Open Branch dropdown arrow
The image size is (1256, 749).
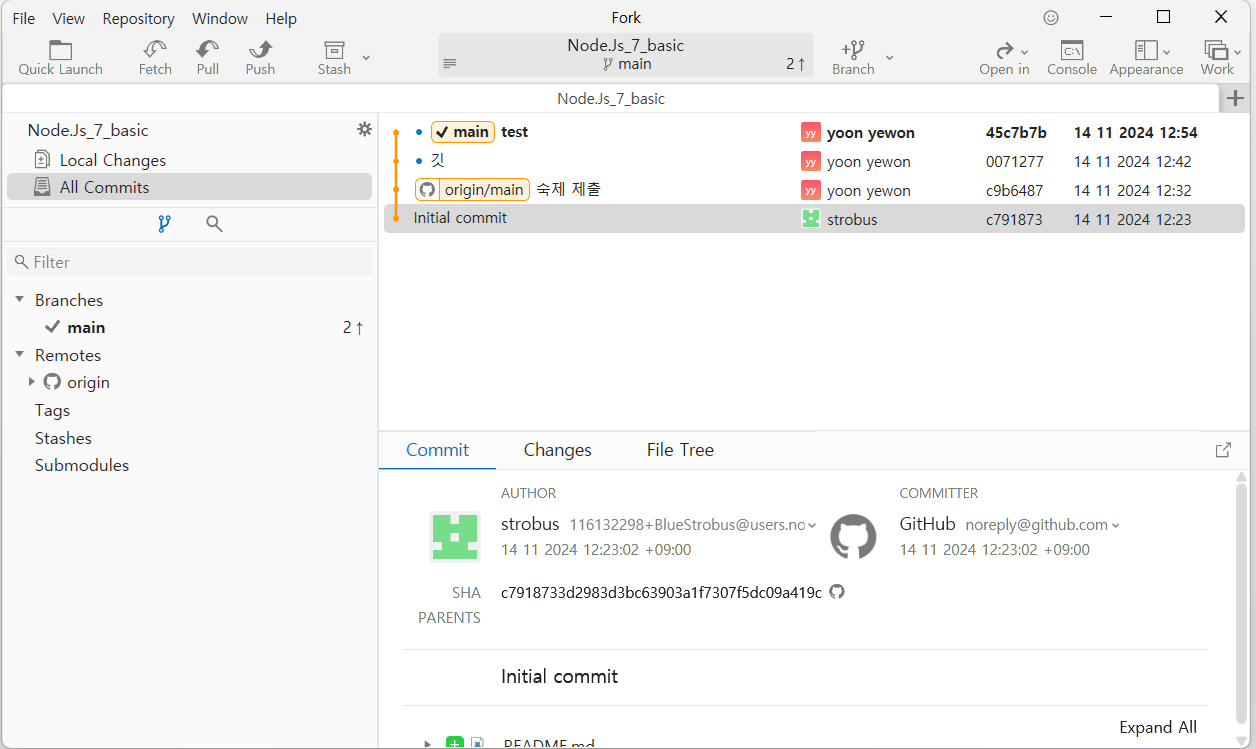click(x=890, y=57)
